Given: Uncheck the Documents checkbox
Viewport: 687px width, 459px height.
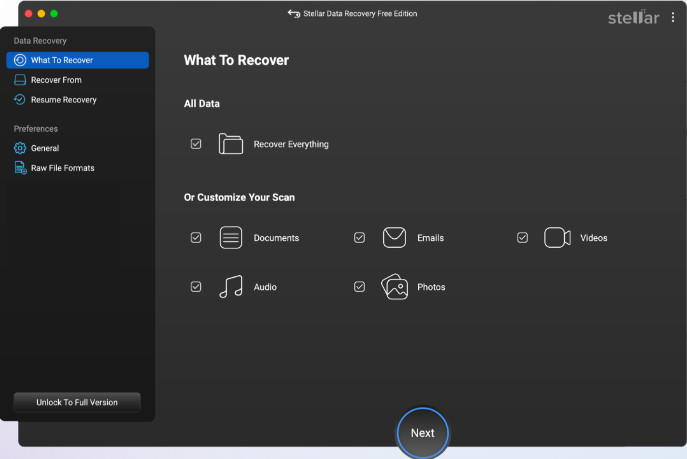Looking at the screenshot, I should (x=196, y=237).
